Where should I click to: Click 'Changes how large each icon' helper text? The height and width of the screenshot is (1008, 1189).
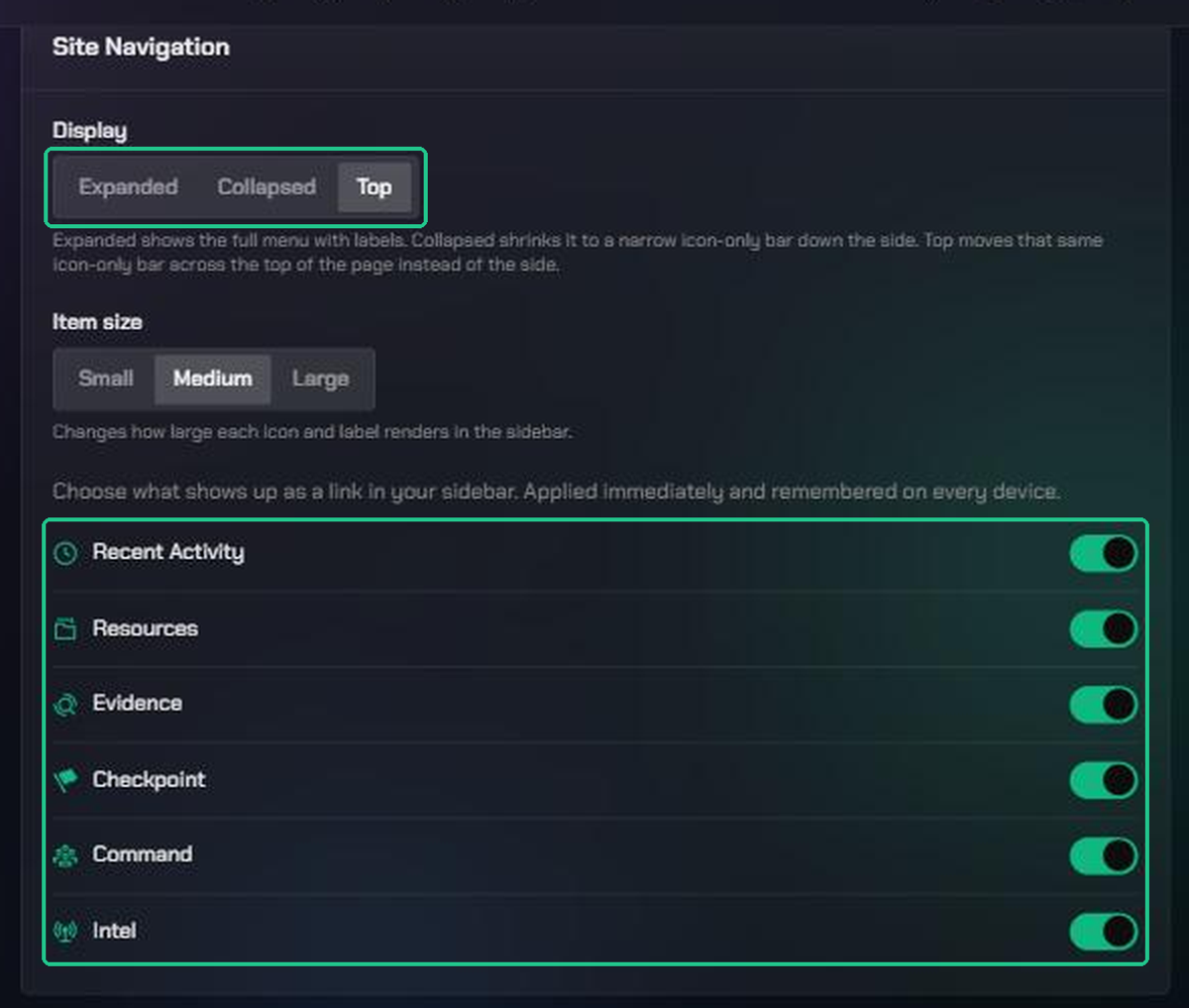[x=312, y=432]
